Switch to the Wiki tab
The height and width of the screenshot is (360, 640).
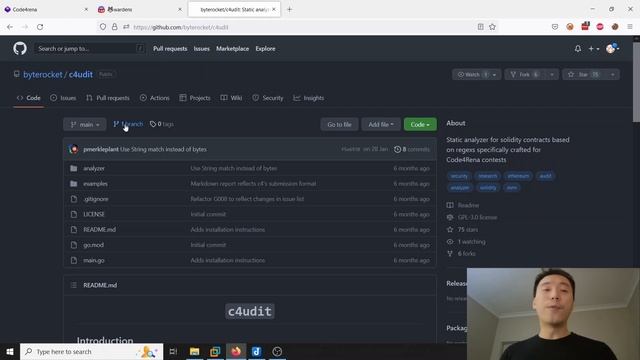pyautogui.click(x=231, y=98)
